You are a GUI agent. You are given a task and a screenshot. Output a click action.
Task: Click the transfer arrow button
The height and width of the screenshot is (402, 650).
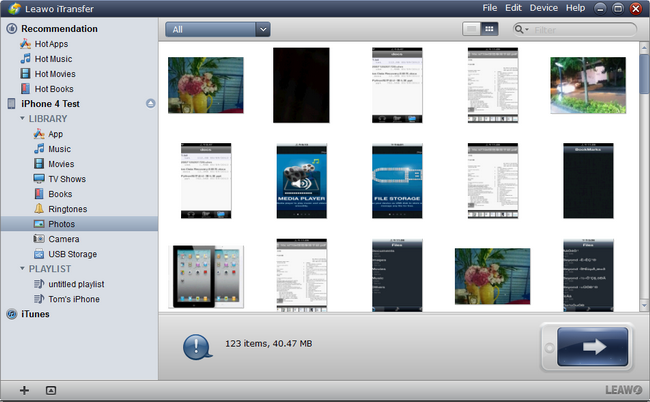pos(592,346)
